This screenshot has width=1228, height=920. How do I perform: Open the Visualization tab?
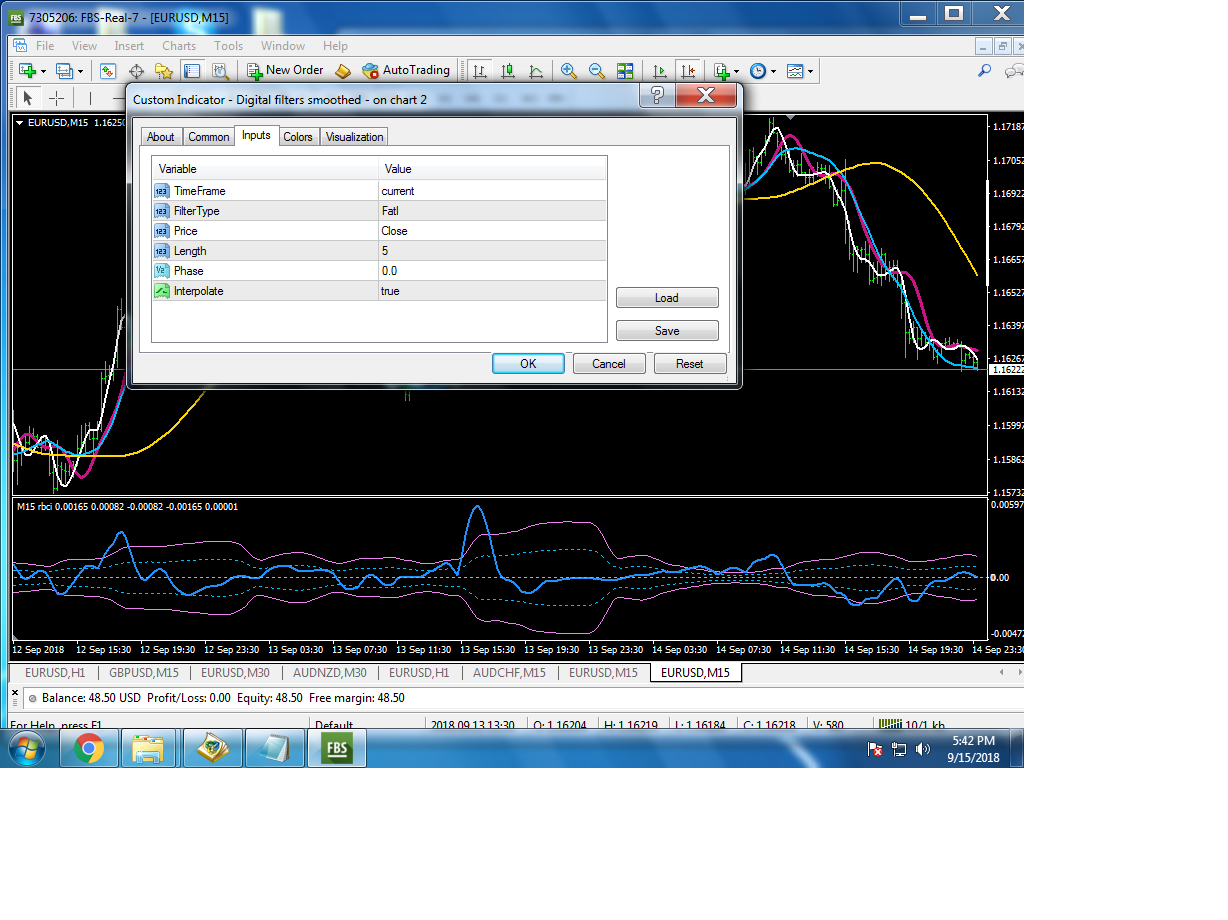tap(354, 137)
